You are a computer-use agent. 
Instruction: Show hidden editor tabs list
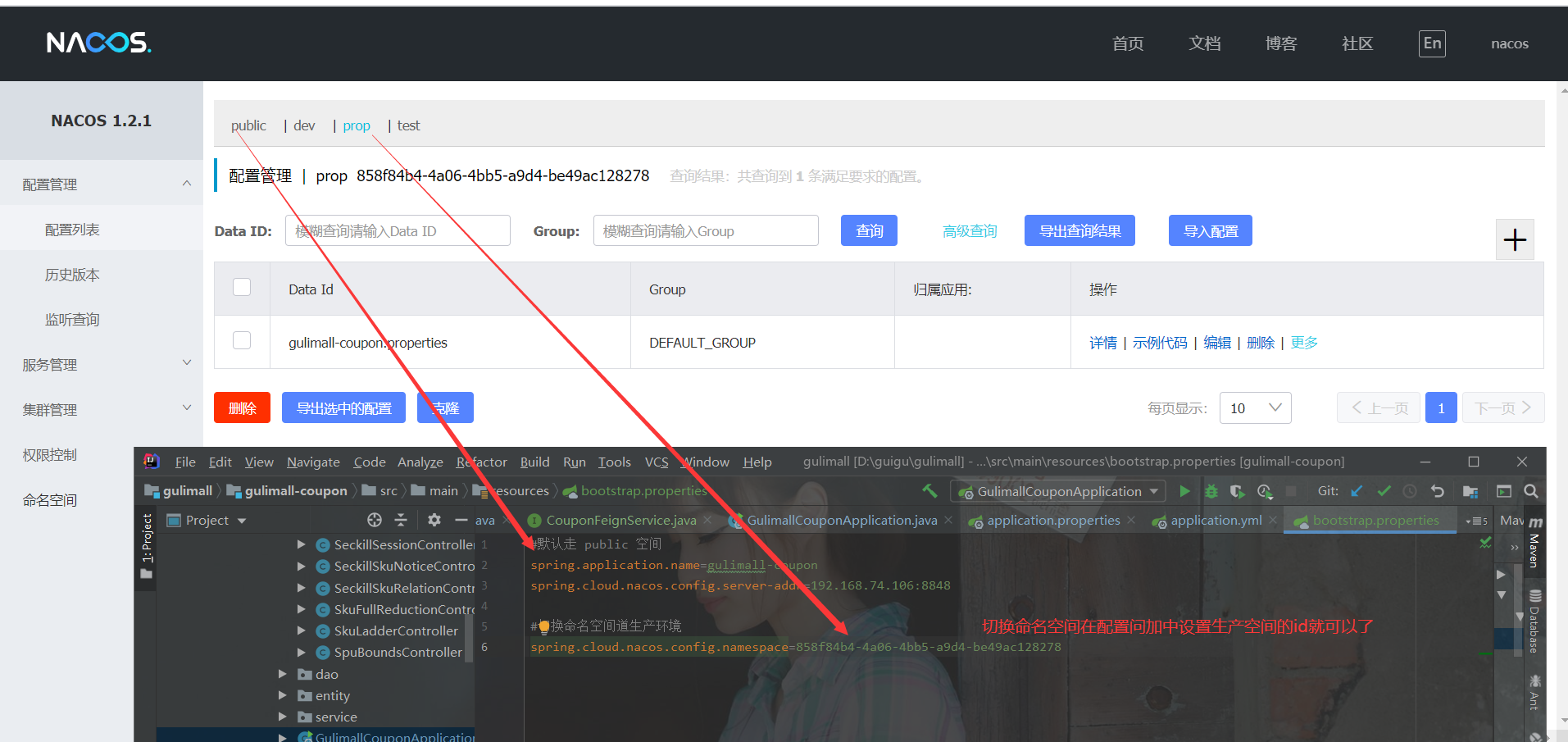(1476, 521)
